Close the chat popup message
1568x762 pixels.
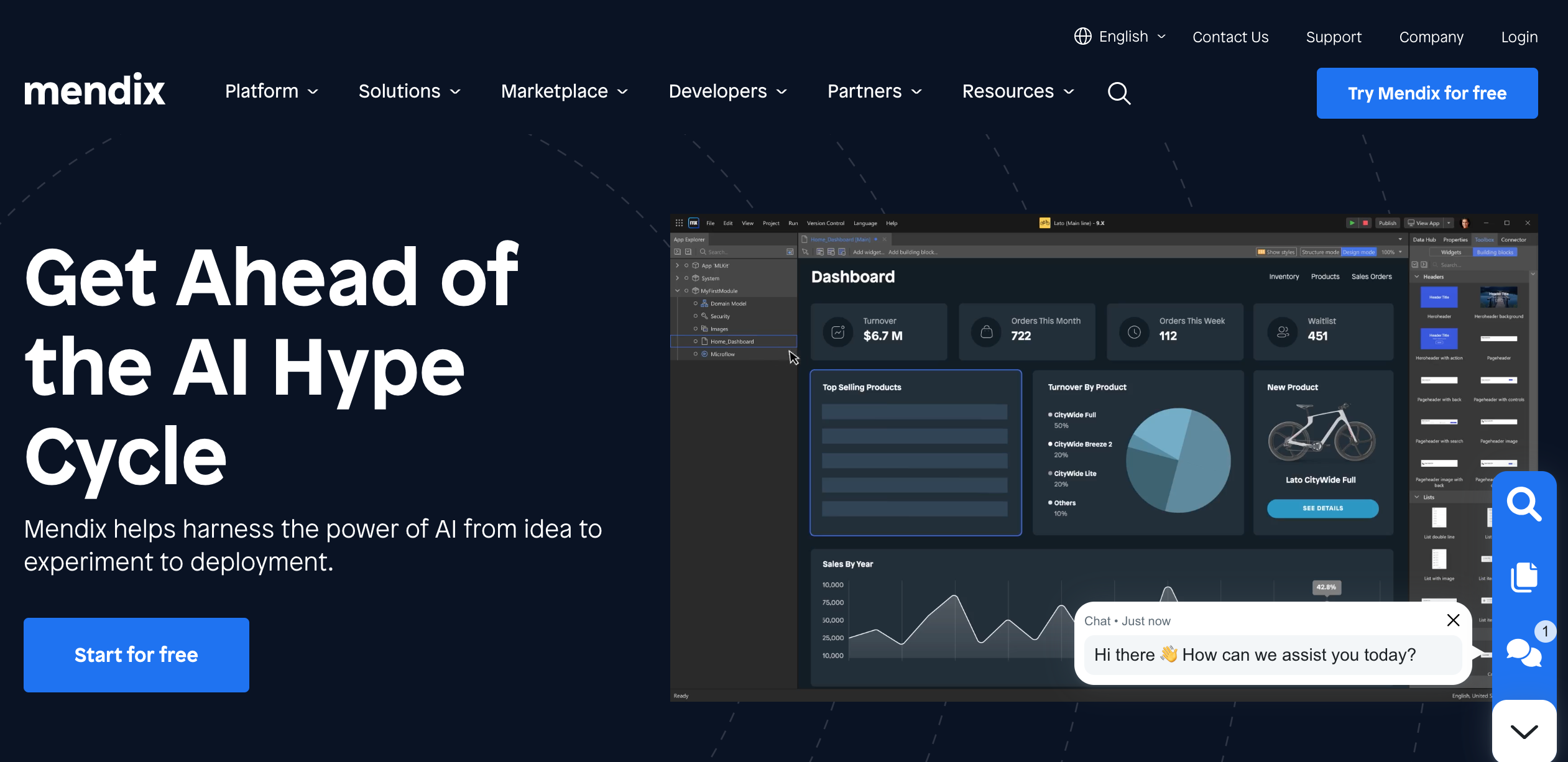click(x=1453, y=620)
